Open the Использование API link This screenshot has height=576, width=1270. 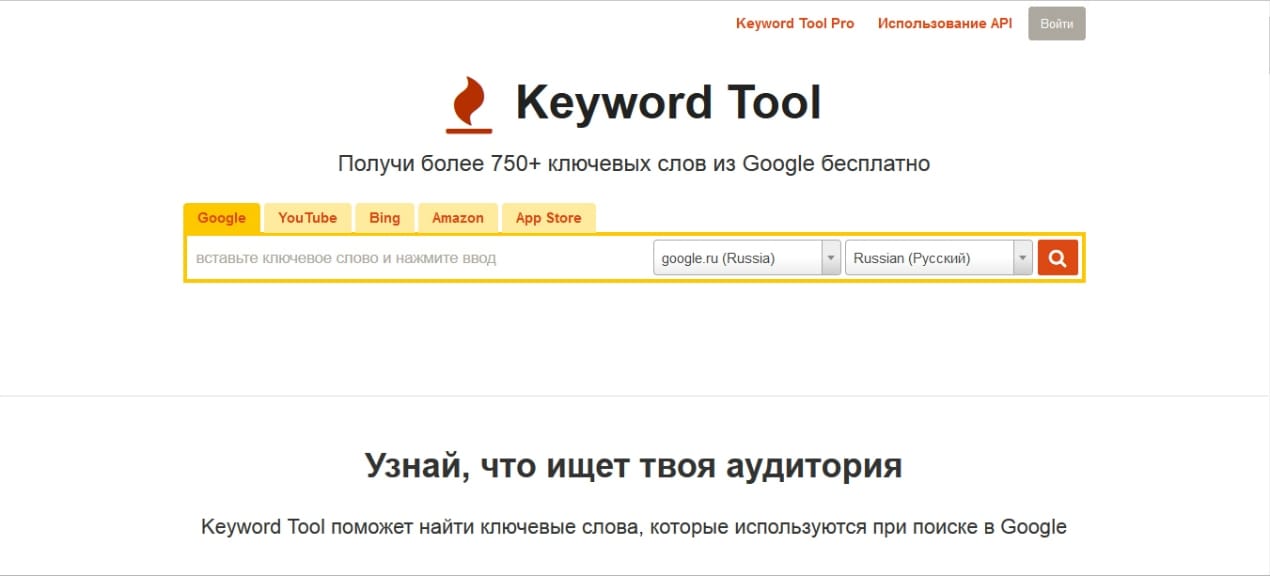[945, 23]
